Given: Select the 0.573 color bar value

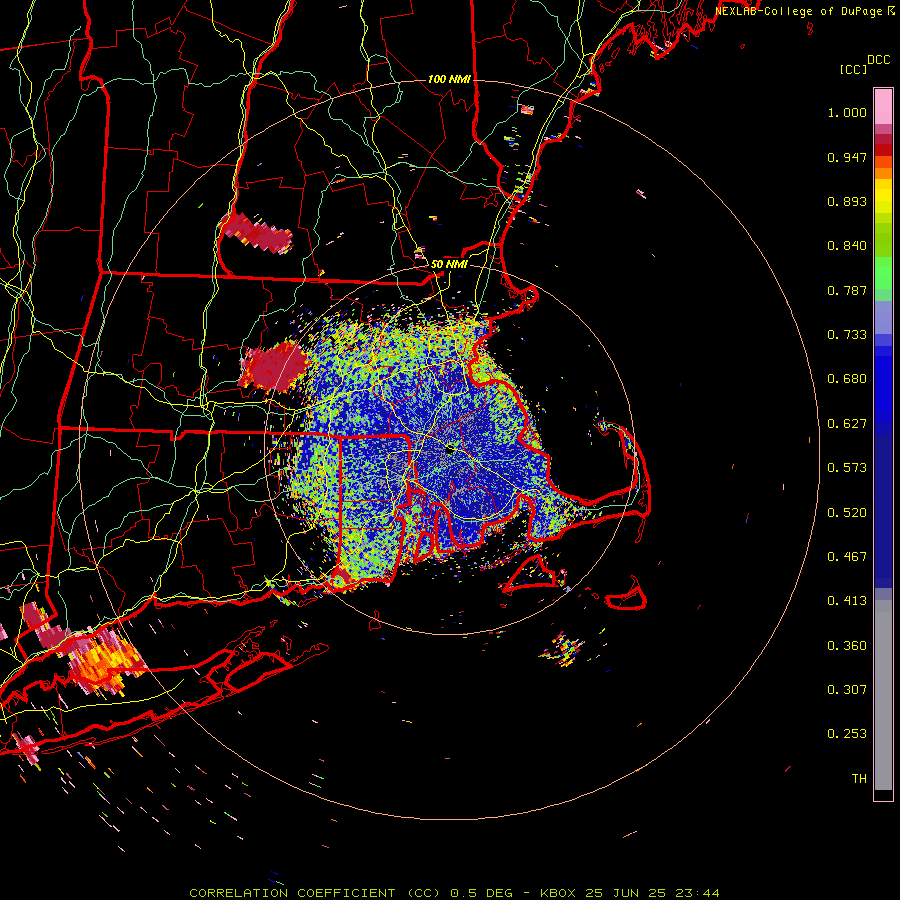Looking at the screenshot, I should (x=847, y=468).
